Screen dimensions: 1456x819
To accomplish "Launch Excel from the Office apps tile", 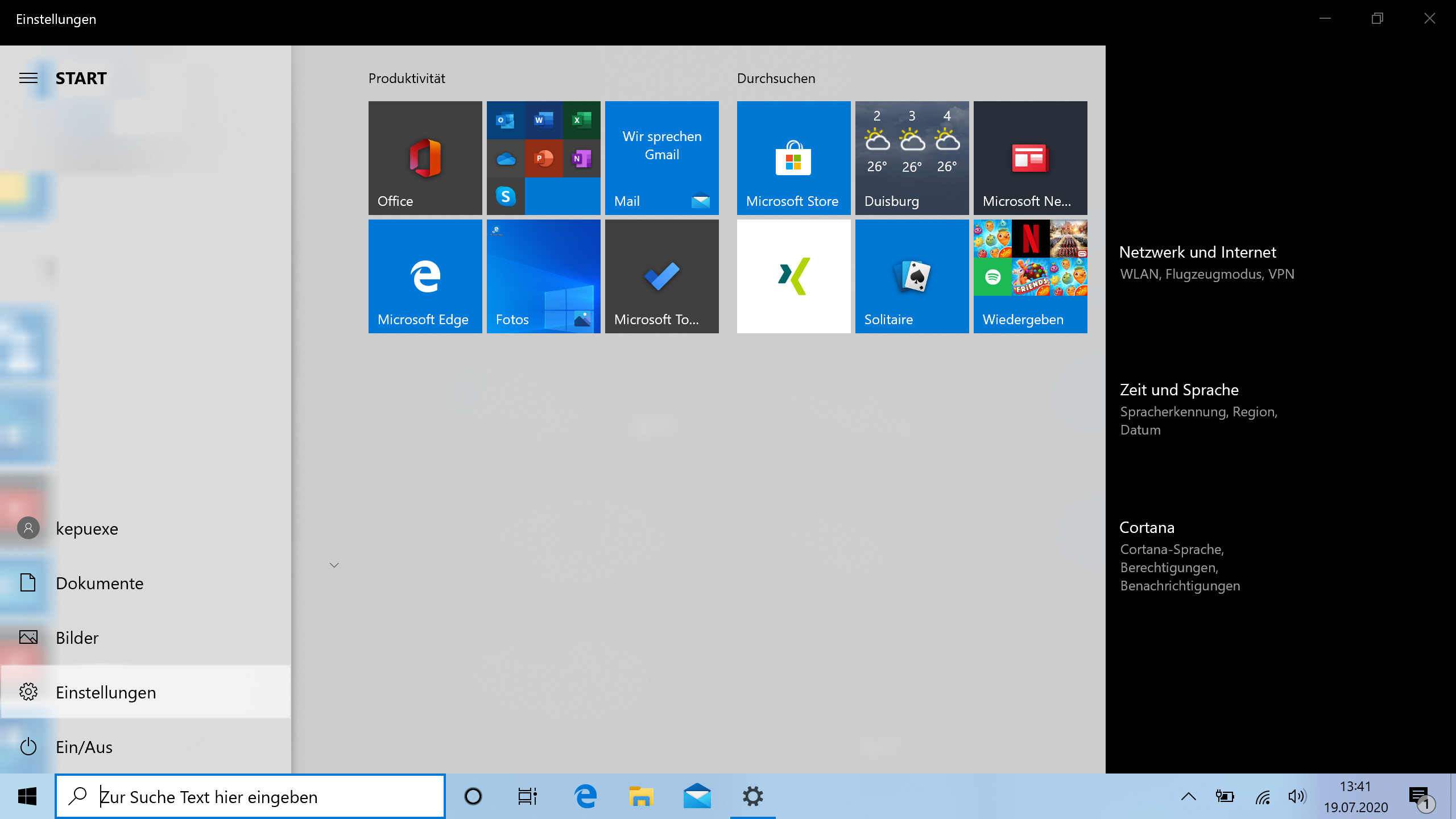I will point(581,120).
